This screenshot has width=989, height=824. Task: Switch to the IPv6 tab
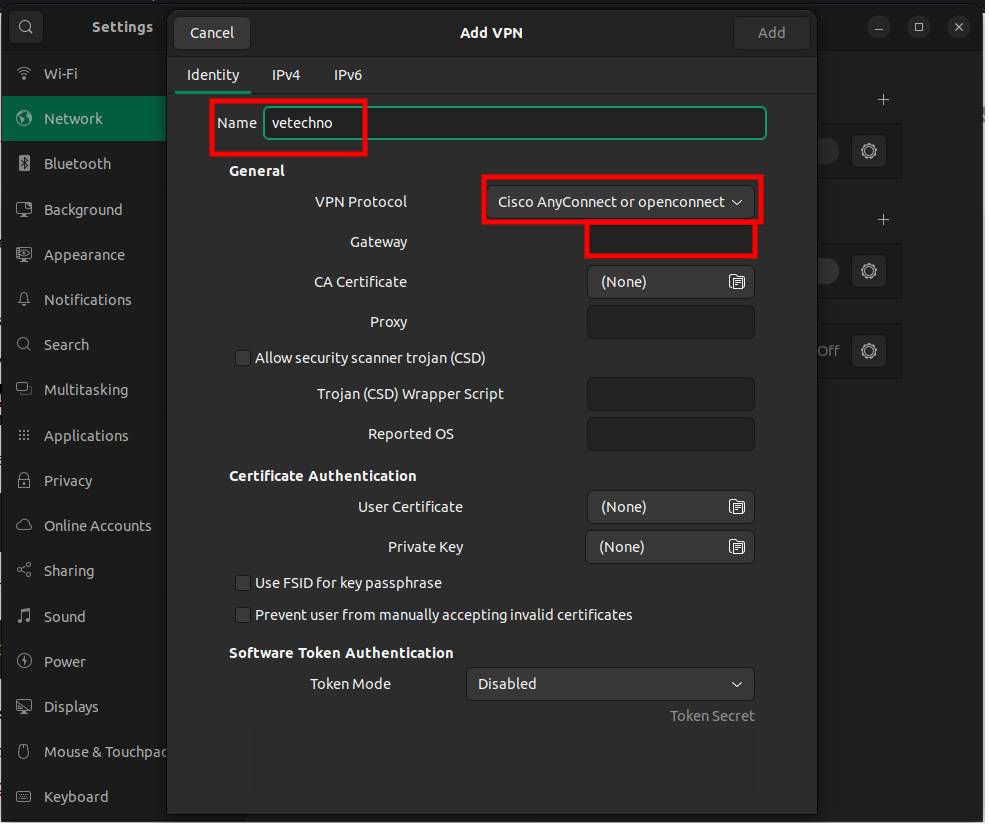(348, 75)
